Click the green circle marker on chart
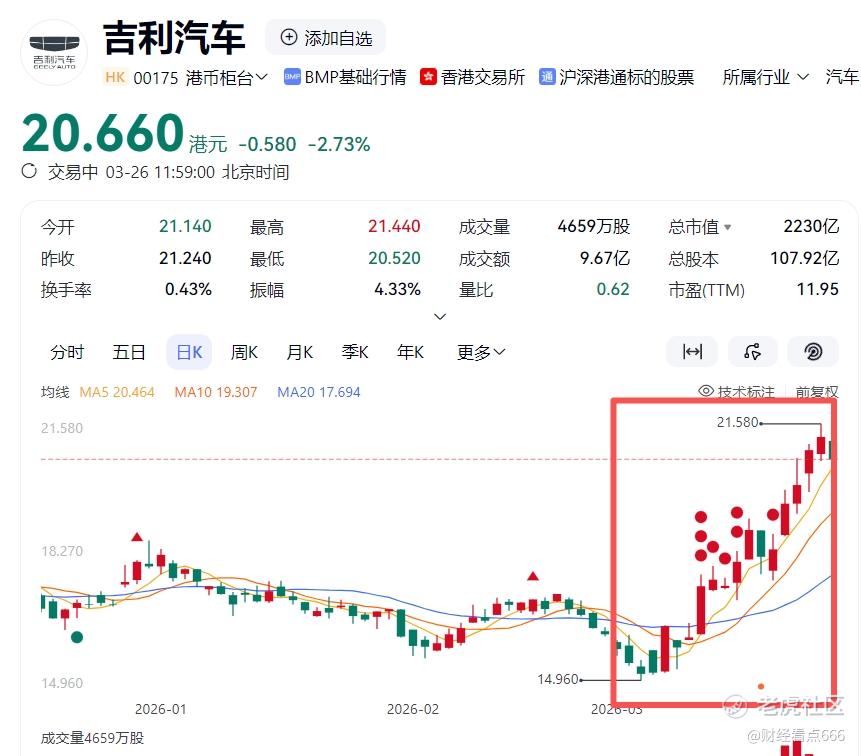Viewport: 861px width, 756px height. click(77, 637)
